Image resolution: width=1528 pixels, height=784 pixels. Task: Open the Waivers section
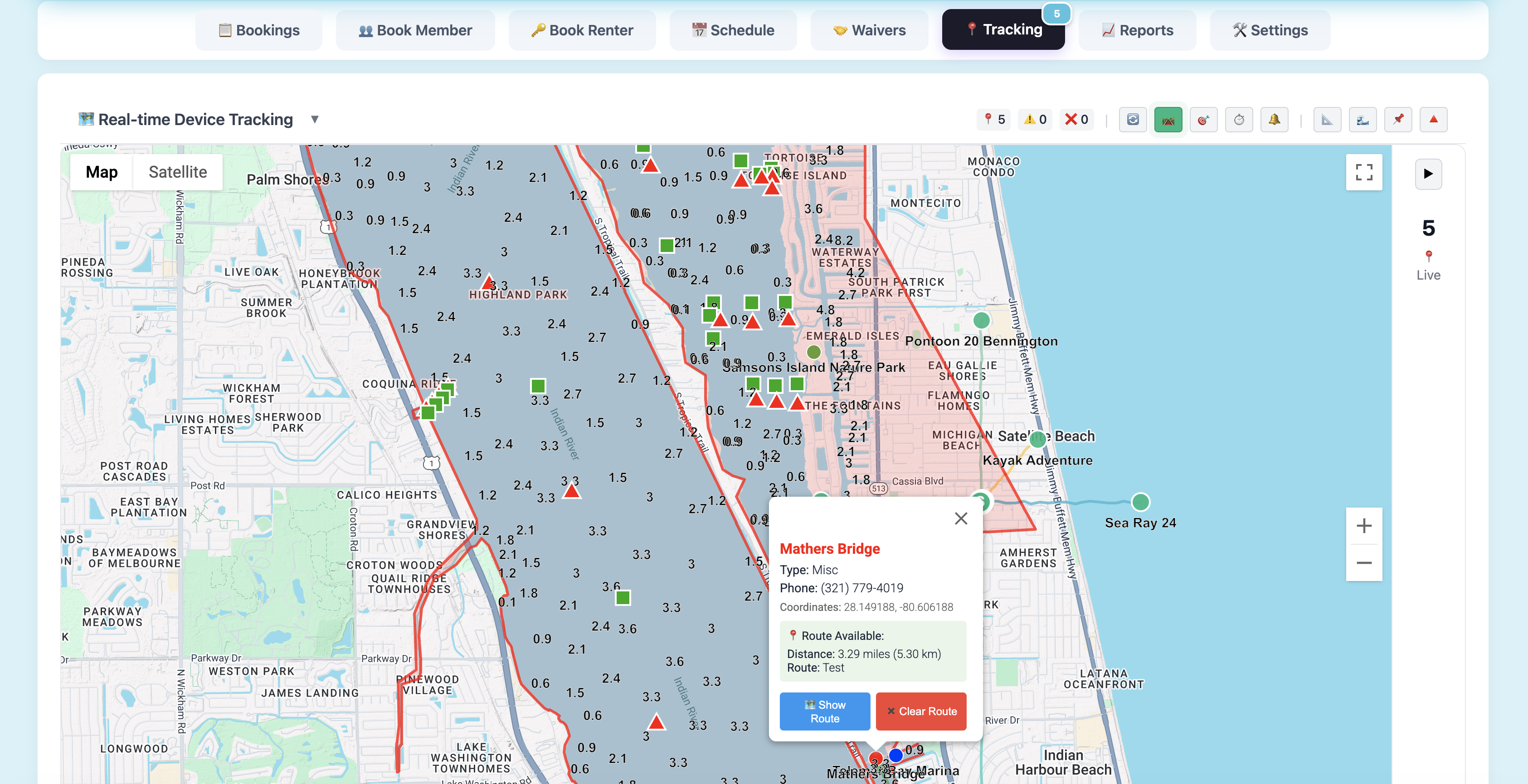(869, 29)
